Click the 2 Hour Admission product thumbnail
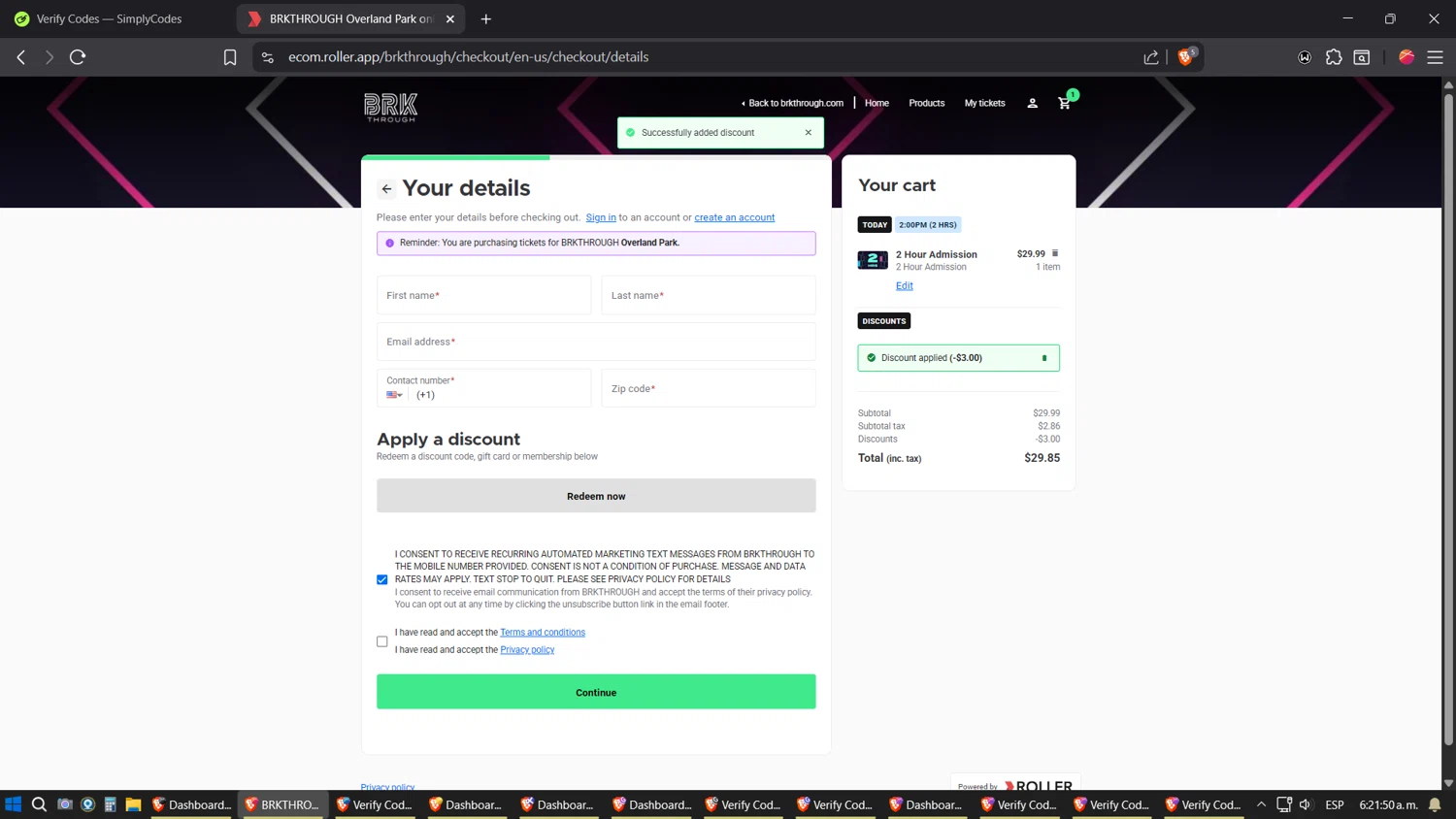The width and height of the screenshot is (1456, 819). (872, 260)
